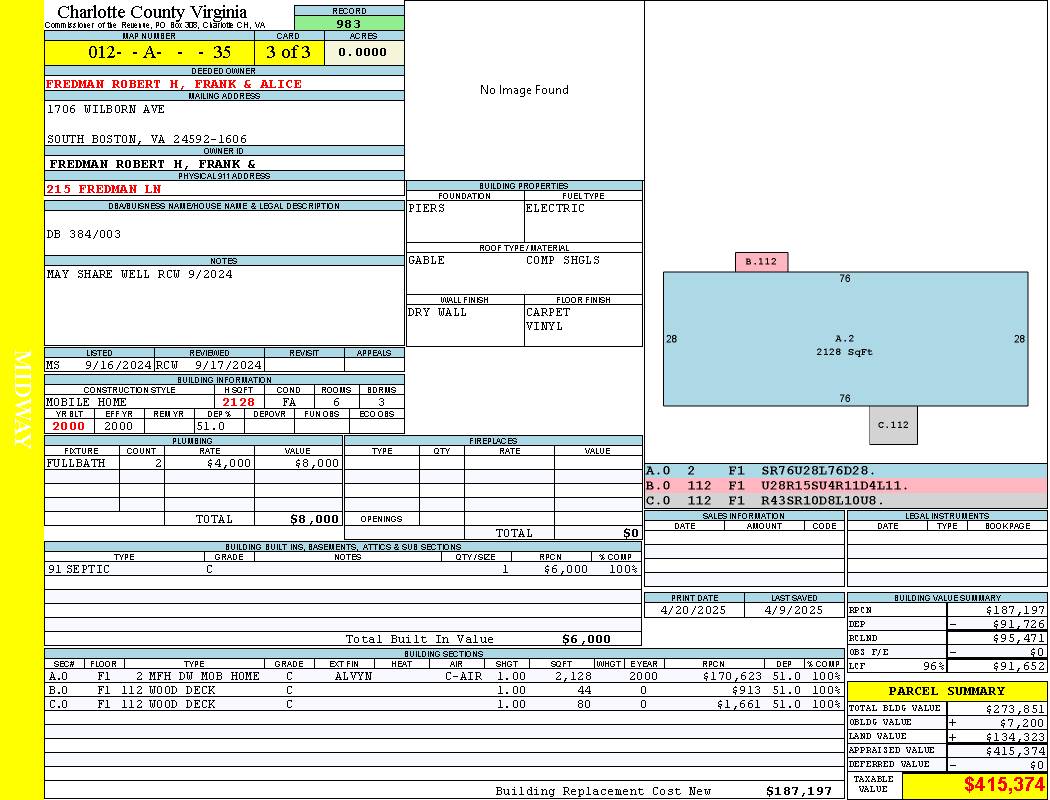
Task: Click Building Replacement Cost New $187,197
Action: 799,791
